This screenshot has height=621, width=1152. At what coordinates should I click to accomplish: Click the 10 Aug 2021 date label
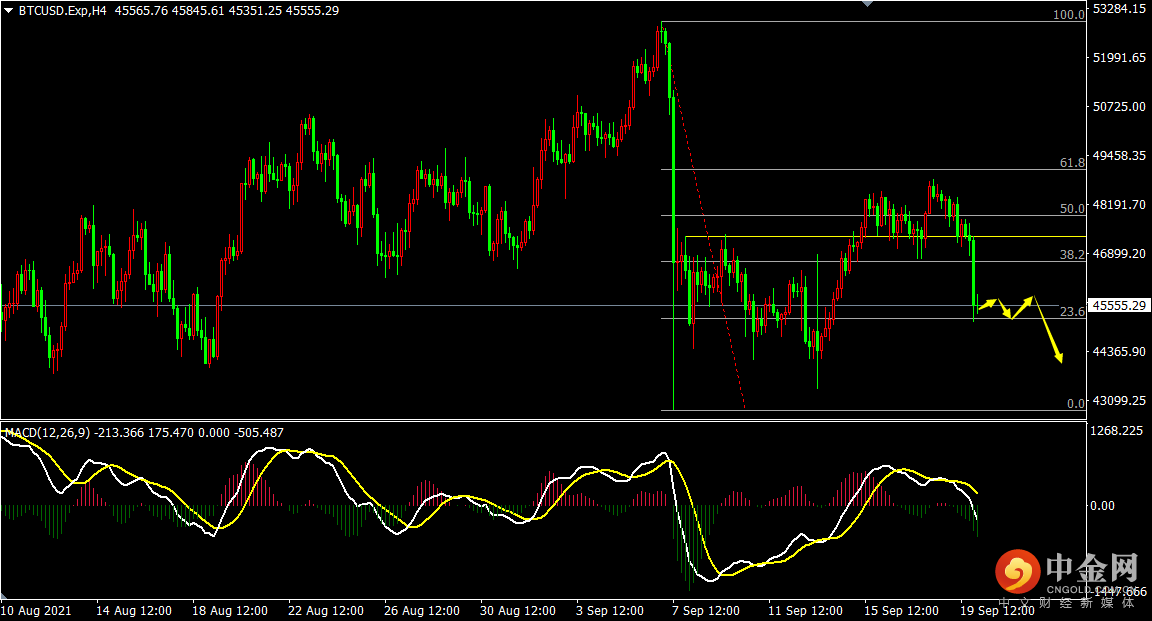[x=36, y=611]
